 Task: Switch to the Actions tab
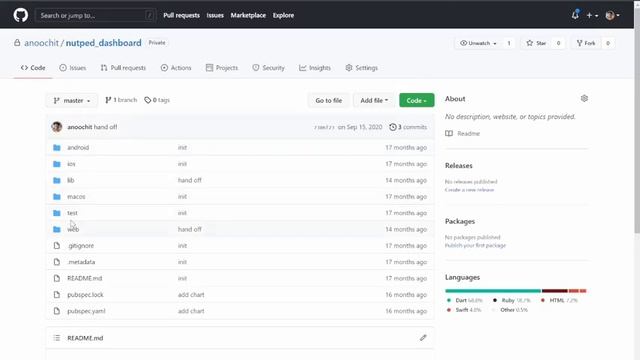(176, 68)
